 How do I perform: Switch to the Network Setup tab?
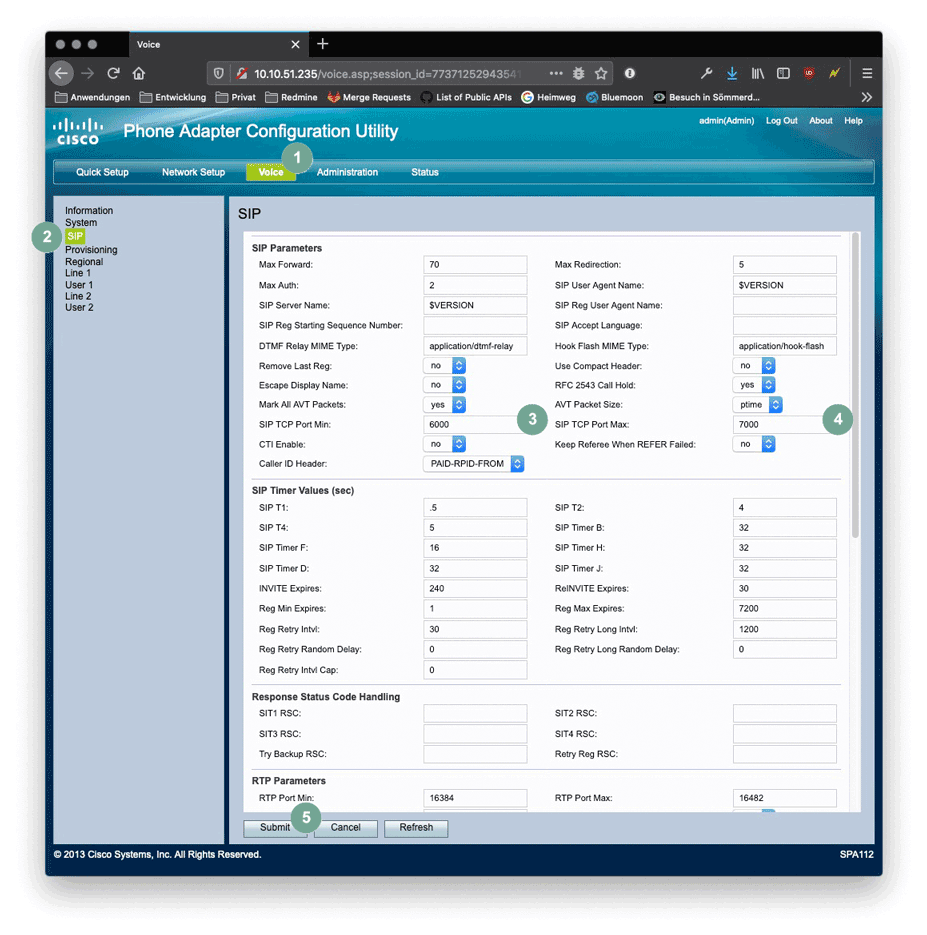(x=193, y=172)
